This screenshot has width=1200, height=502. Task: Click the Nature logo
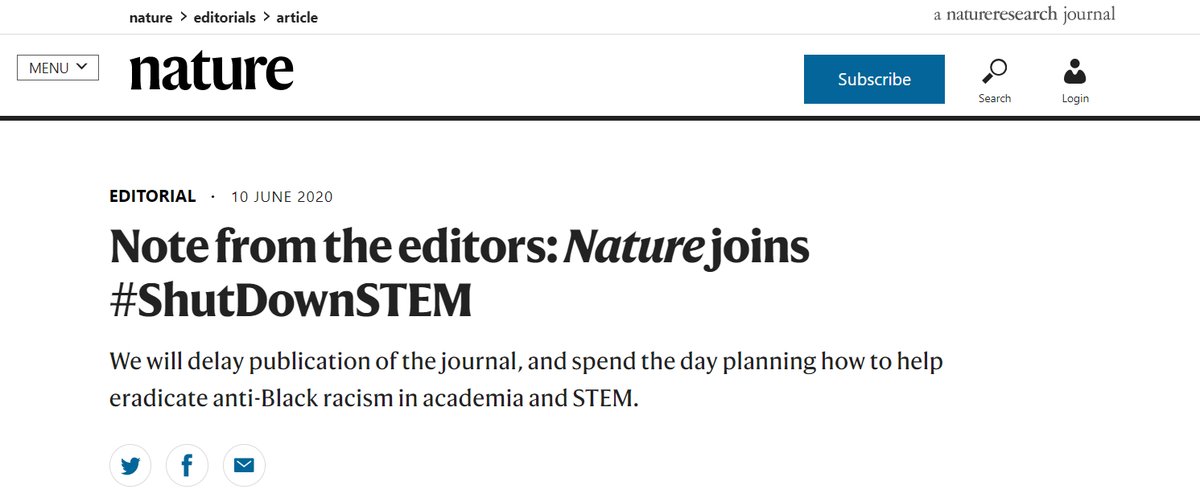[212, 71]
